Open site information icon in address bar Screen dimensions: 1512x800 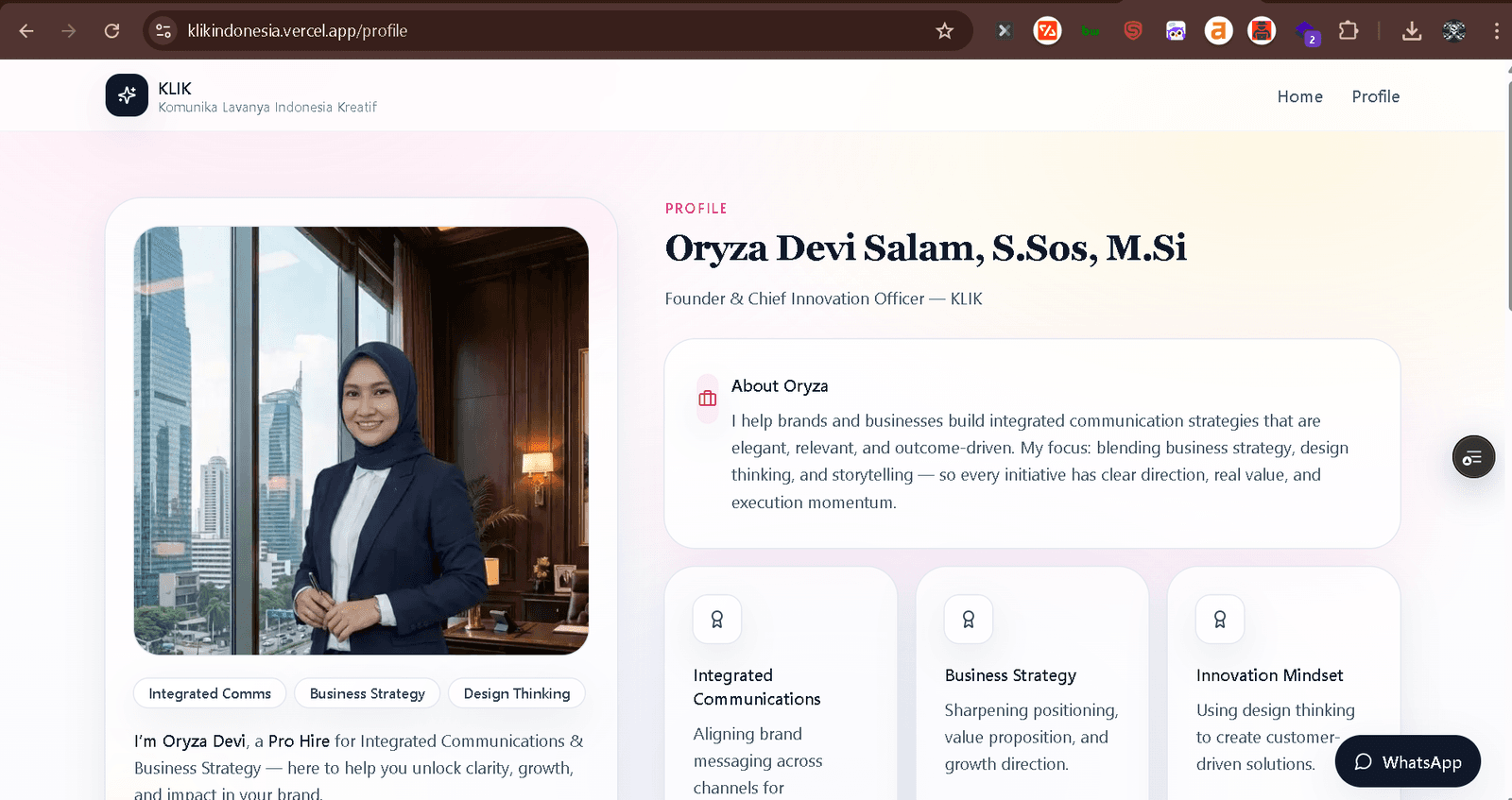pyautogui.click(x=163, y=31)
